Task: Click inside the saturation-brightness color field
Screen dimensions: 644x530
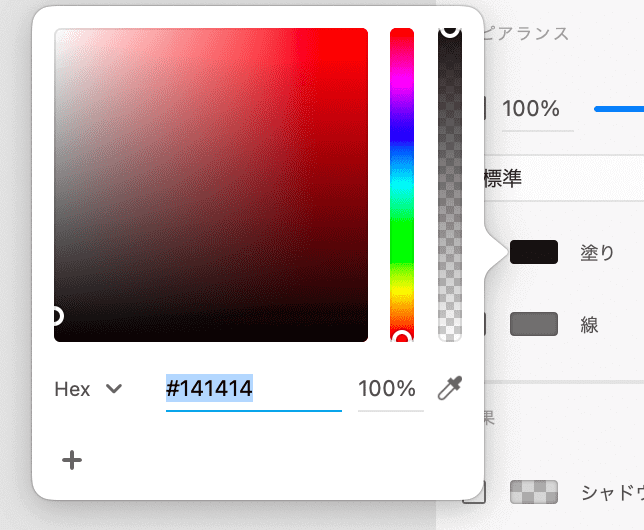Action: 211,185
